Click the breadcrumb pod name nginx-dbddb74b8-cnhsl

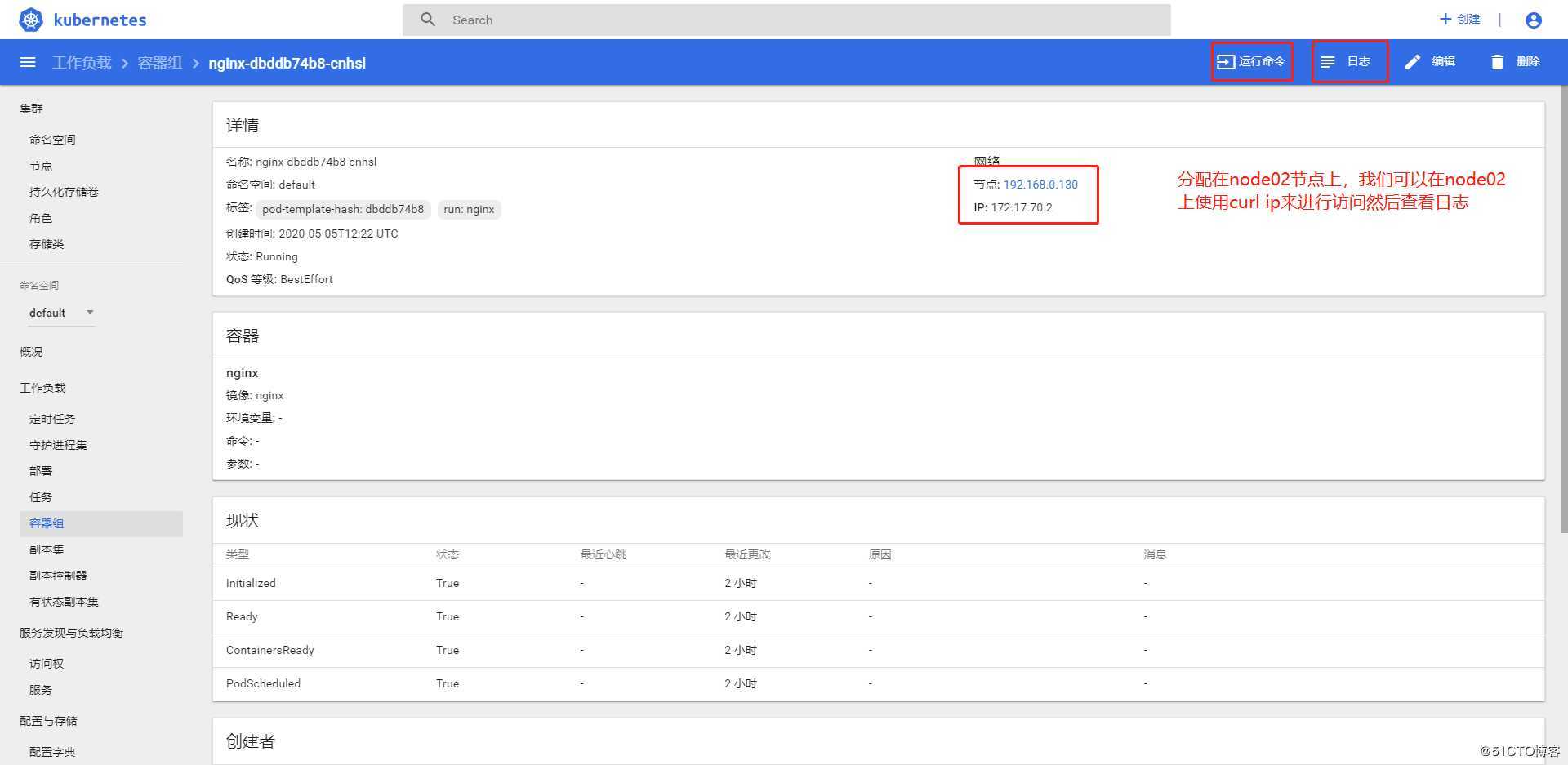287,63
